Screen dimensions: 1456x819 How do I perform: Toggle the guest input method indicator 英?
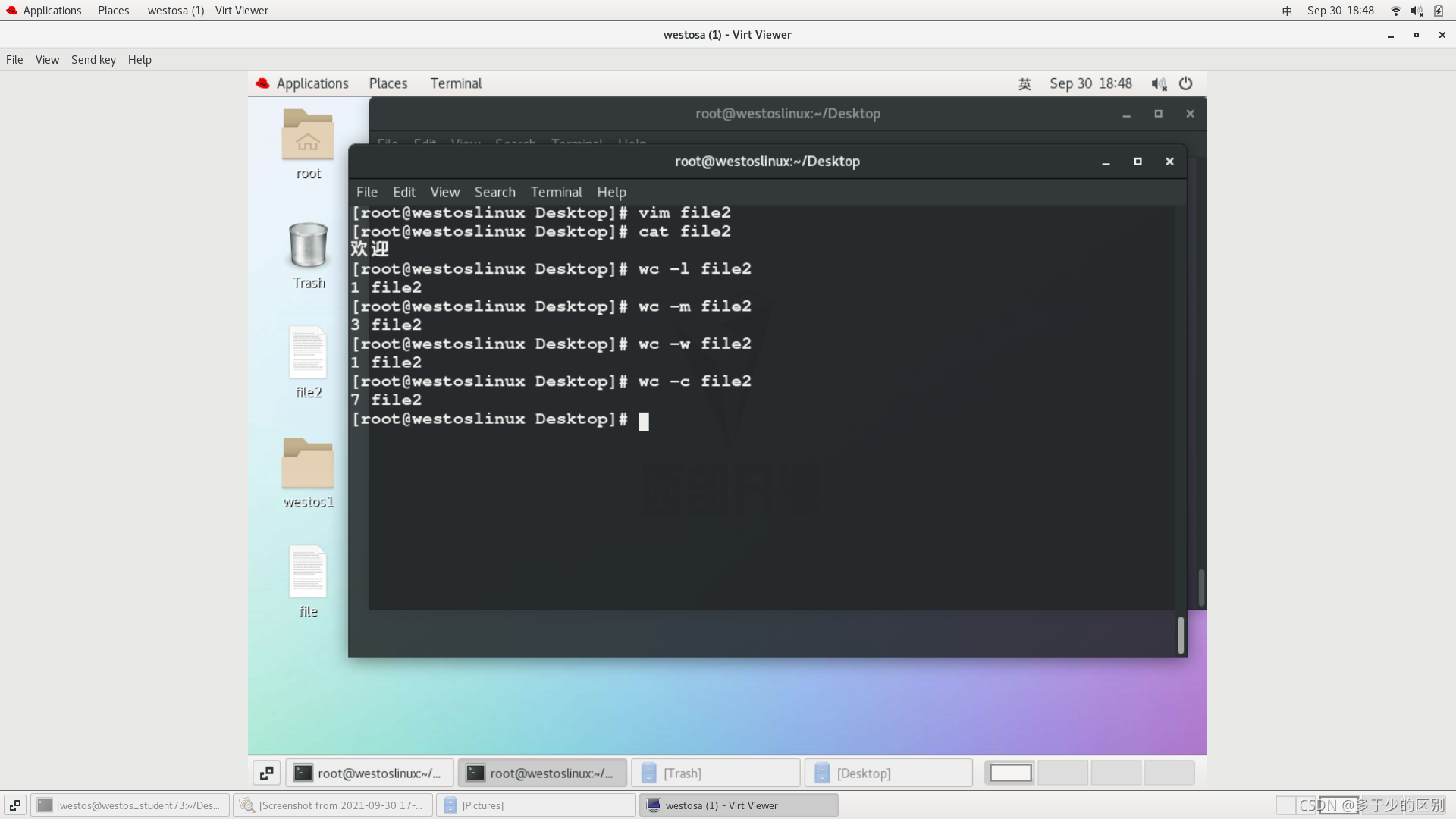tap(1025, 83)
